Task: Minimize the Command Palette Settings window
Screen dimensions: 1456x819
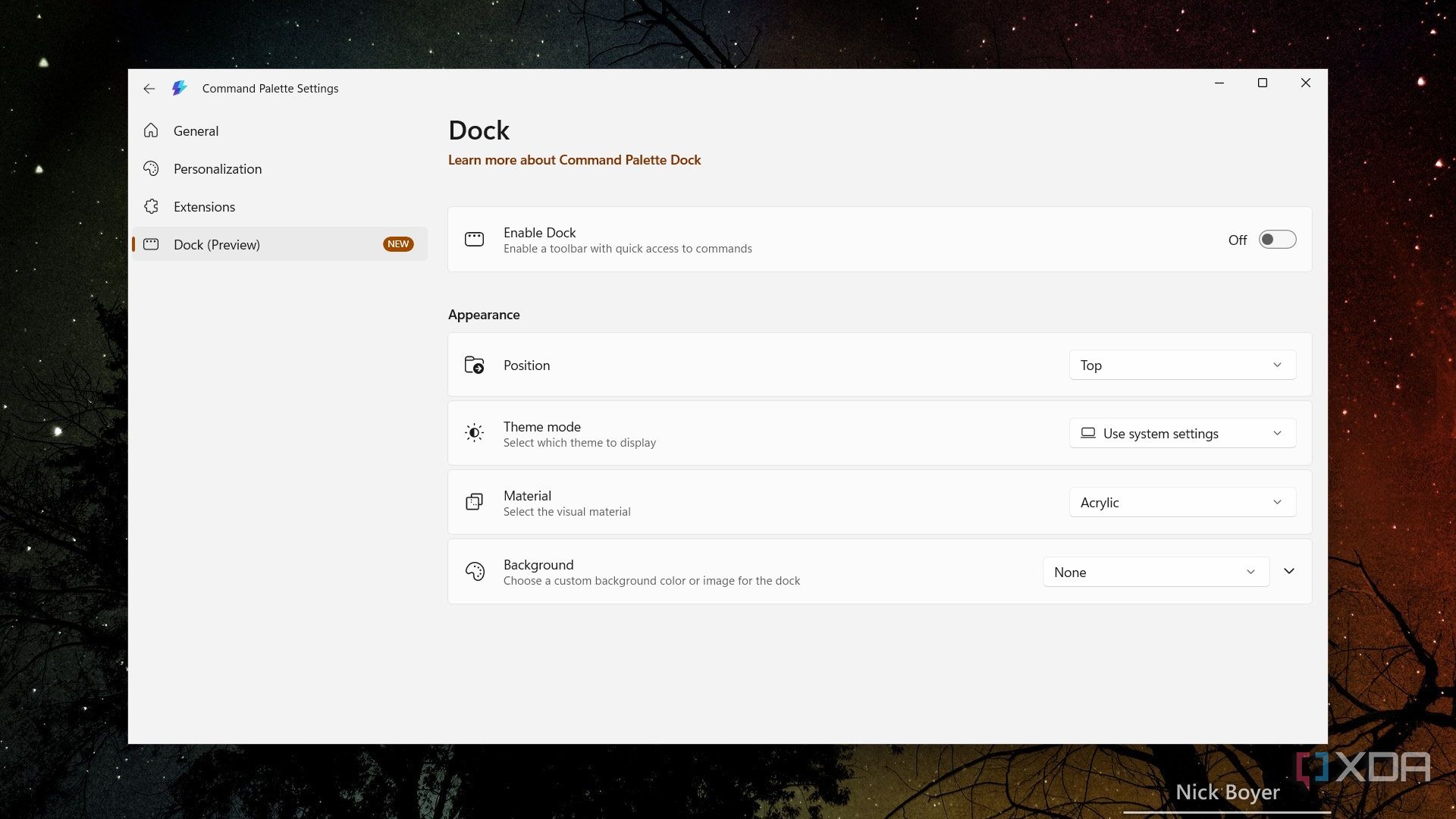Action: click(x=1219, y=83)
